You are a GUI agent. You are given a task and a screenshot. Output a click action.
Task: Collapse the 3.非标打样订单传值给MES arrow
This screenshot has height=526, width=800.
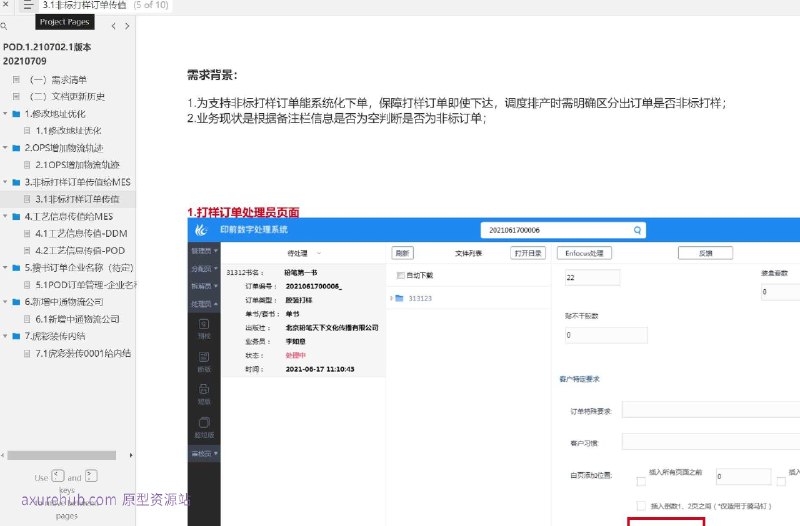click(x=5, y=182)
